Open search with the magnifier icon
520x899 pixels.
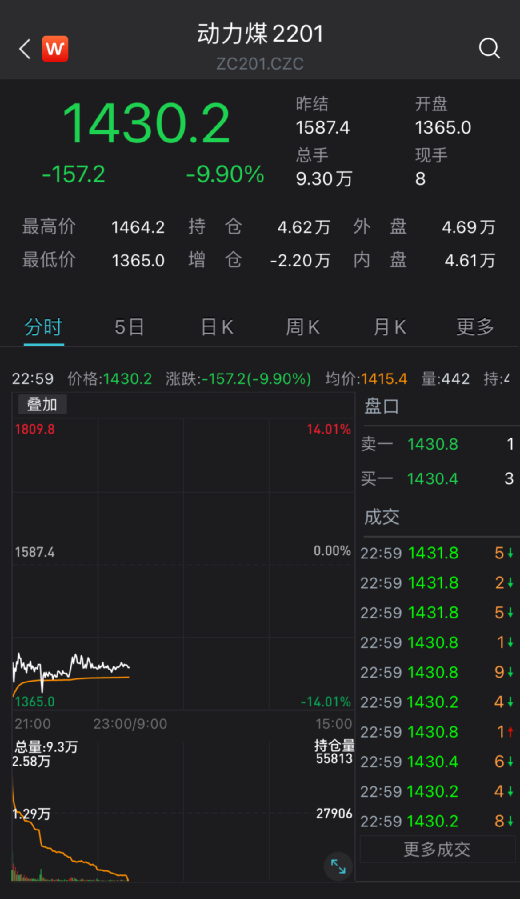489,49
